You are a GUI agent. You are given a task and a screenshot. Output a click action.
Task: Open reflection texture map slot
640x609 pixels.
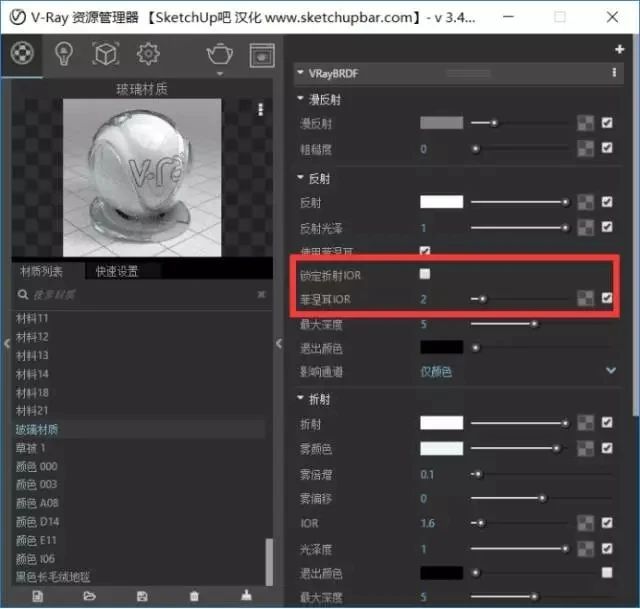pos(585,202)
